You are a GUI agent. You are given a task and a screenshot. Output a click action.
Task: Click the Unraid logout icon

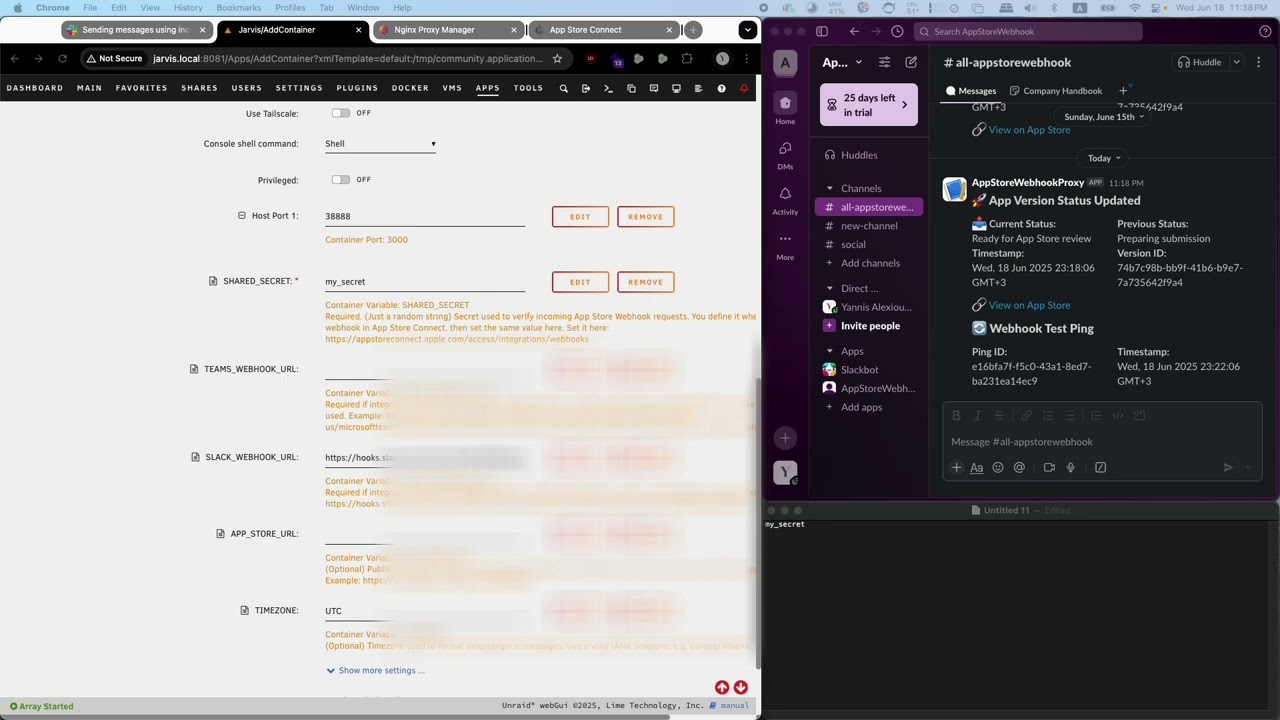click(x=586, y=88)
